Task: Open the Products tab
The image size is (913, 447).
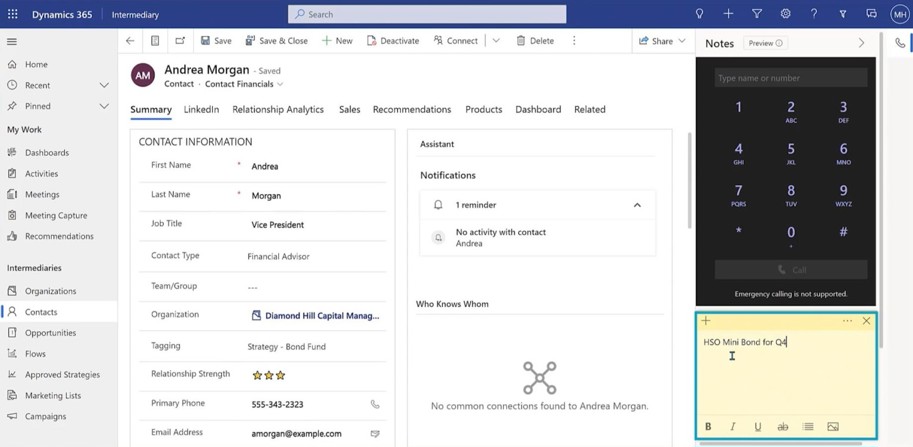Action: point(483,109)
